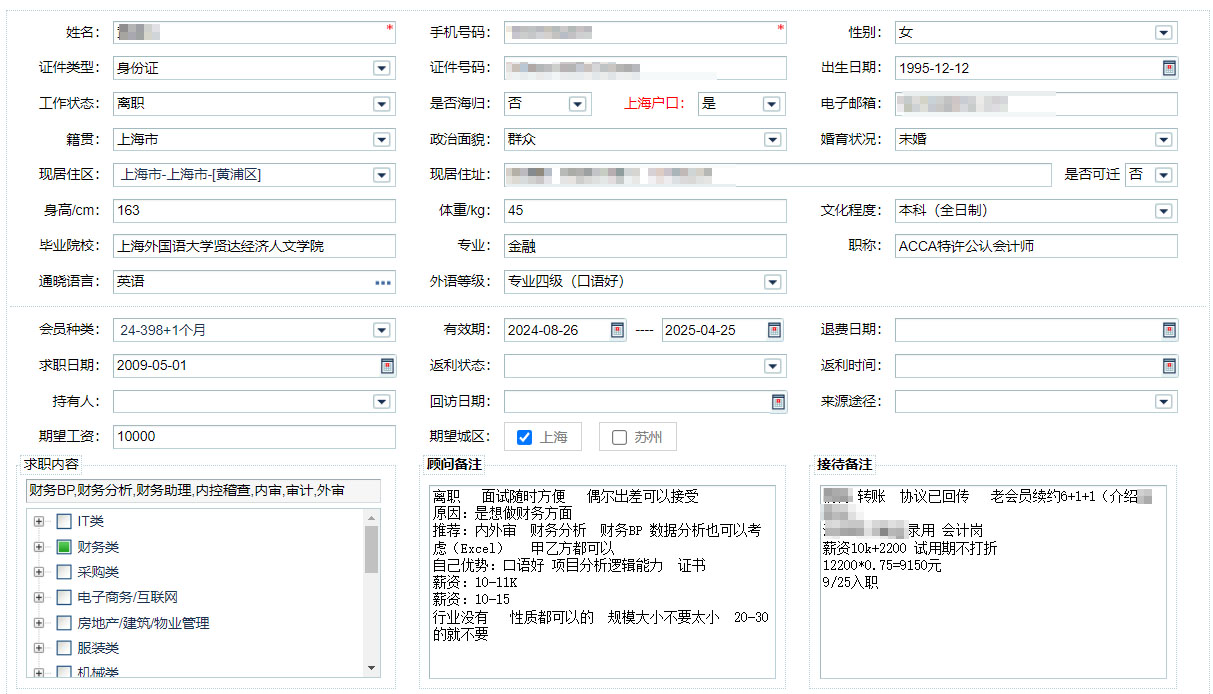Click the 身高/cm input field
This screenshot has width=1213, height=694.
[x=254, y=211]
